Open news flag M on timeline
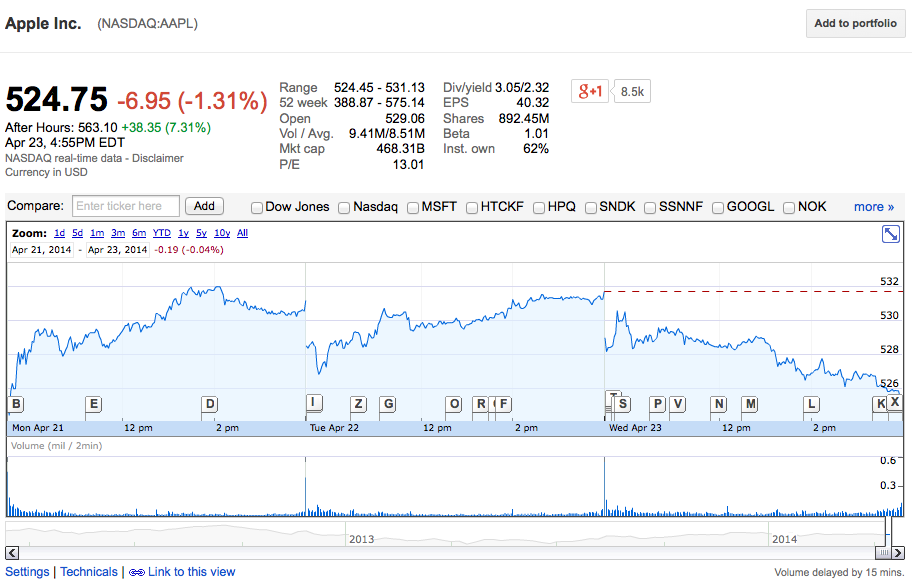 [x=750, y=404]
